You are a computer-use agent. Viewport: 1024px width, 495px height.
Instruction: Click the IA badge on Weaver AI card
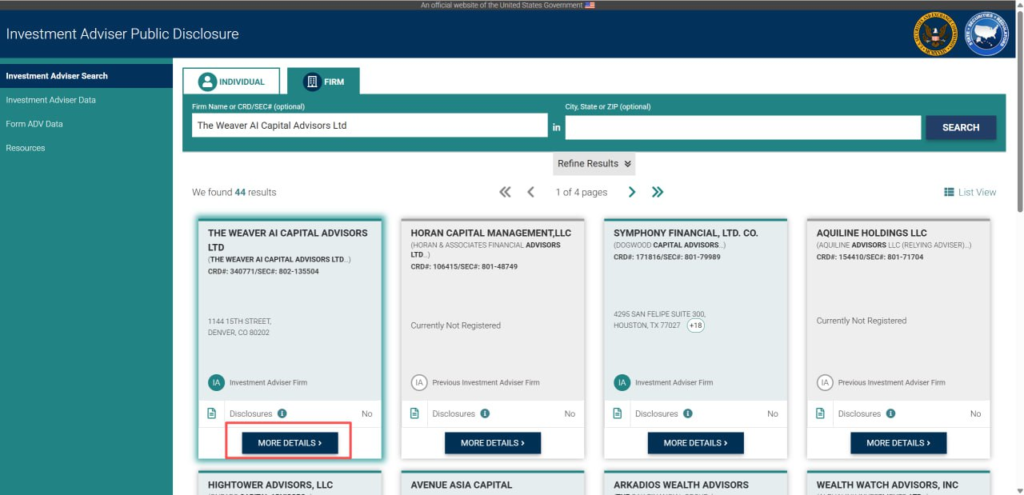(x=216, y=382)
